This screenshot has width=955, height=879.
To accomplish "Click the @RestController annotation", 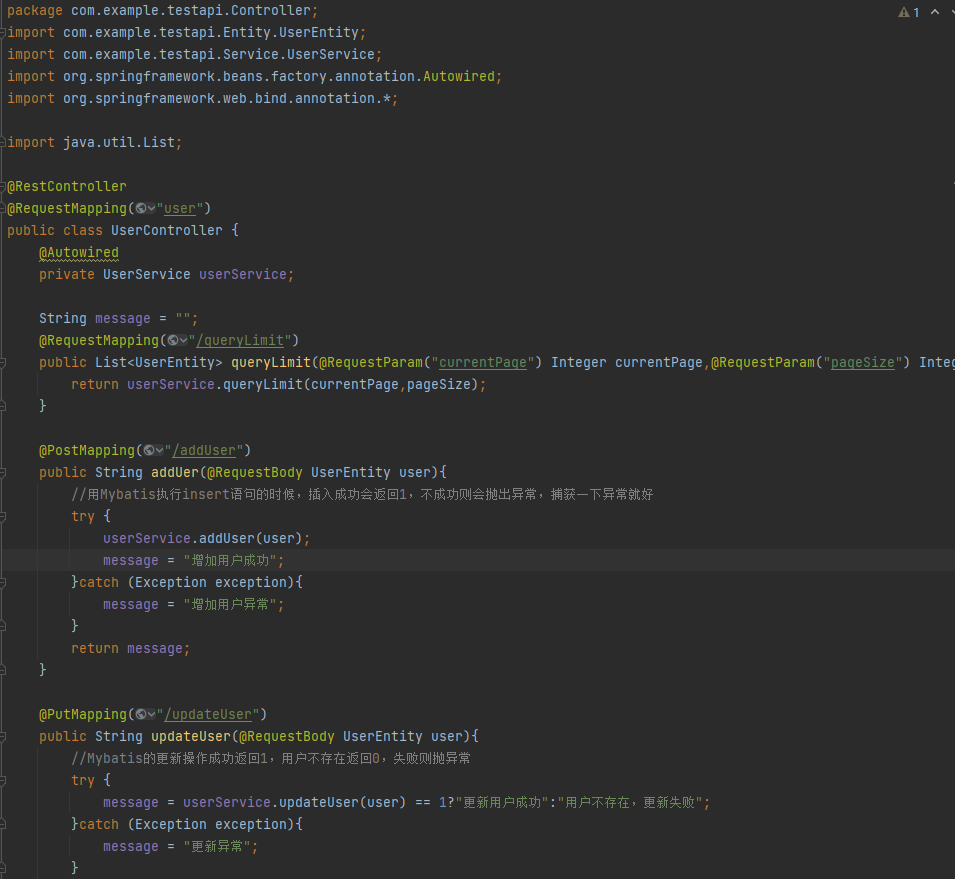I will pos(67,186).
